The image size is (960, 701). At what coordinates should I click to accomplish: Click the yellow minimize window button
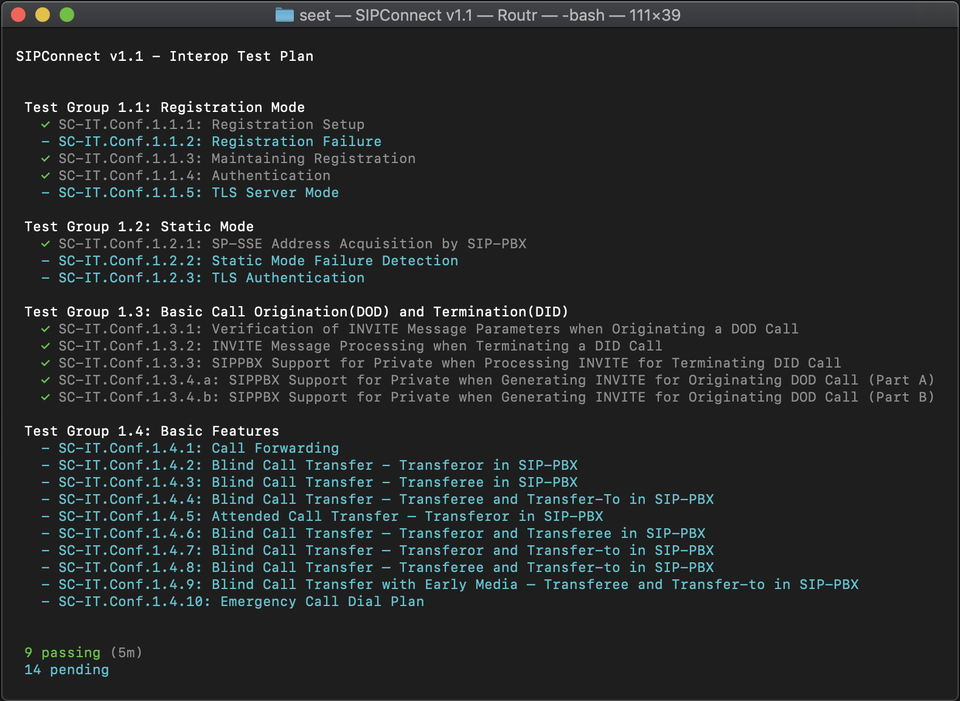[42, 15]
